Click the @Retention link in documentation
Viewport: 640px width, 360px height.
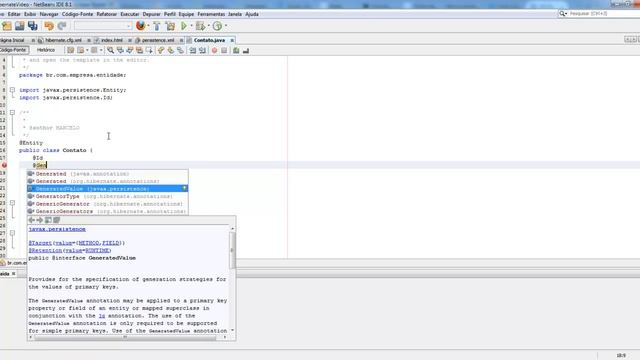pos(45,251)
